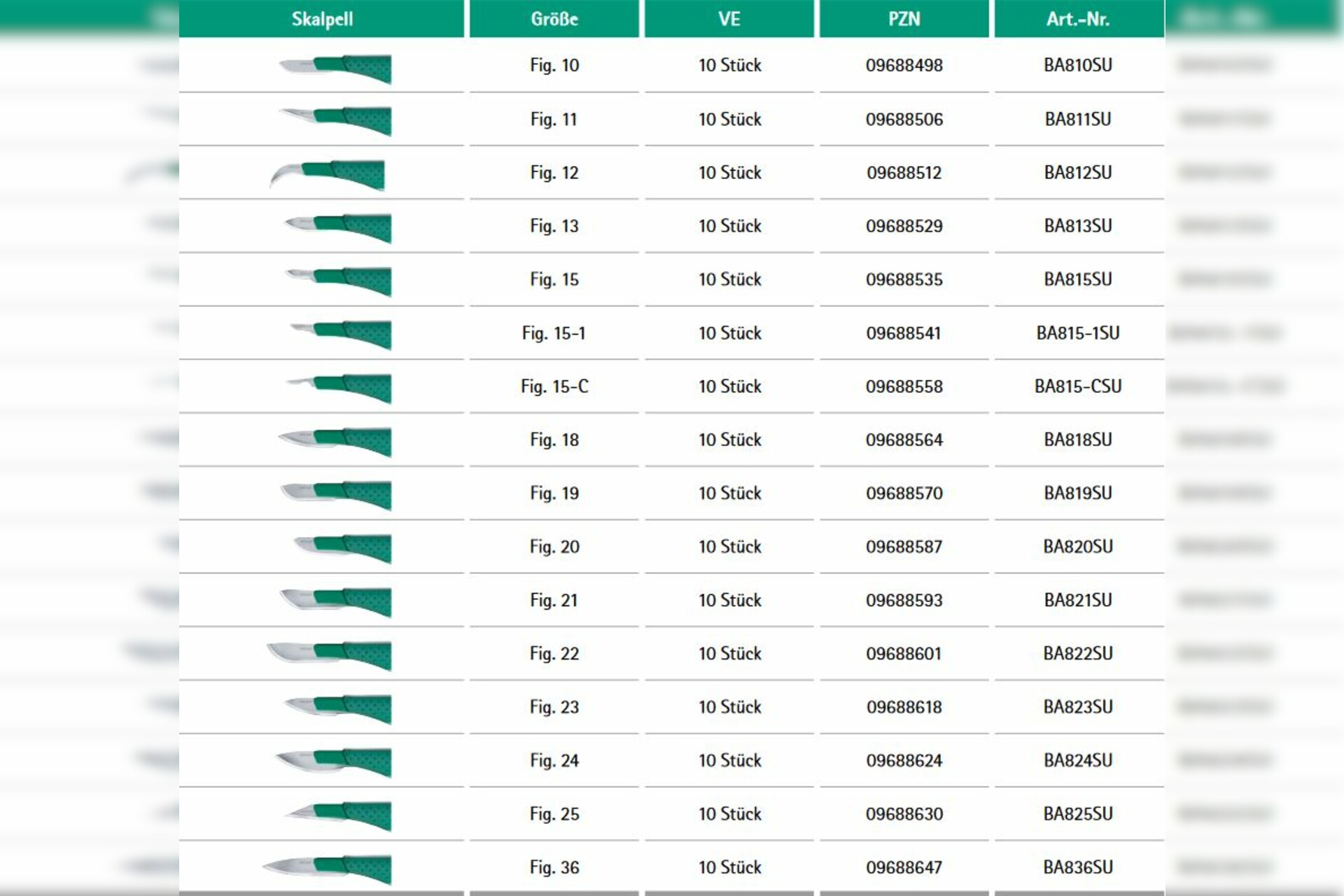Select PZN number 09688564
Image resolution: width=1344 pixels, height=896 pixels.
904,440
